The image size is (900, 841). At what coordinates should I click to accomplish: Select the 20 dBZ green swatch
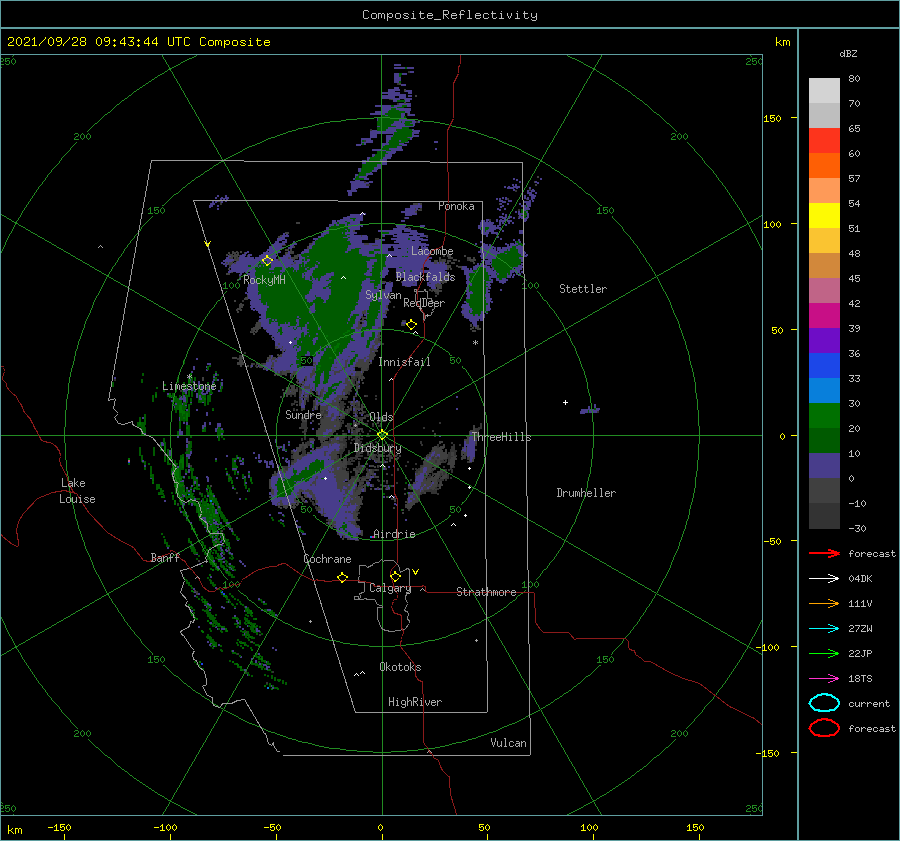pyautogui.click(x=824, y=440)
